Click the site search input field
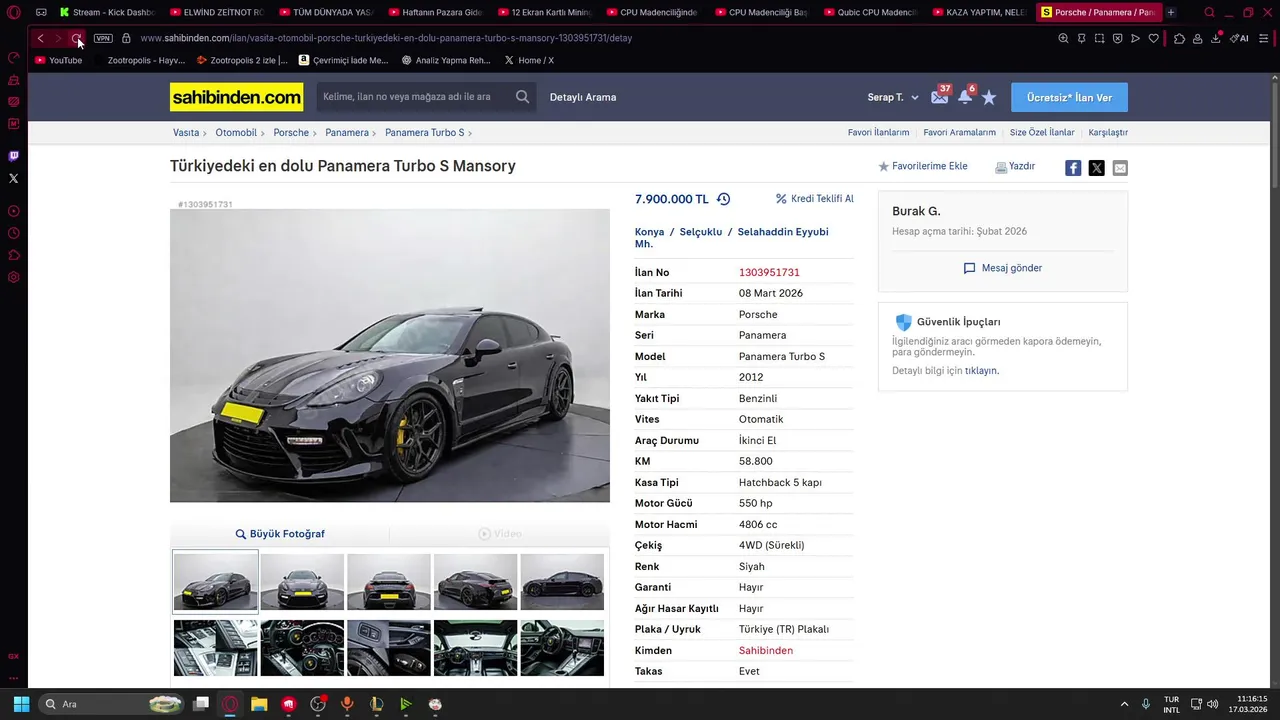Viewport: 1280px width, 720px height. pyautogui.click(x=414, y=97)
